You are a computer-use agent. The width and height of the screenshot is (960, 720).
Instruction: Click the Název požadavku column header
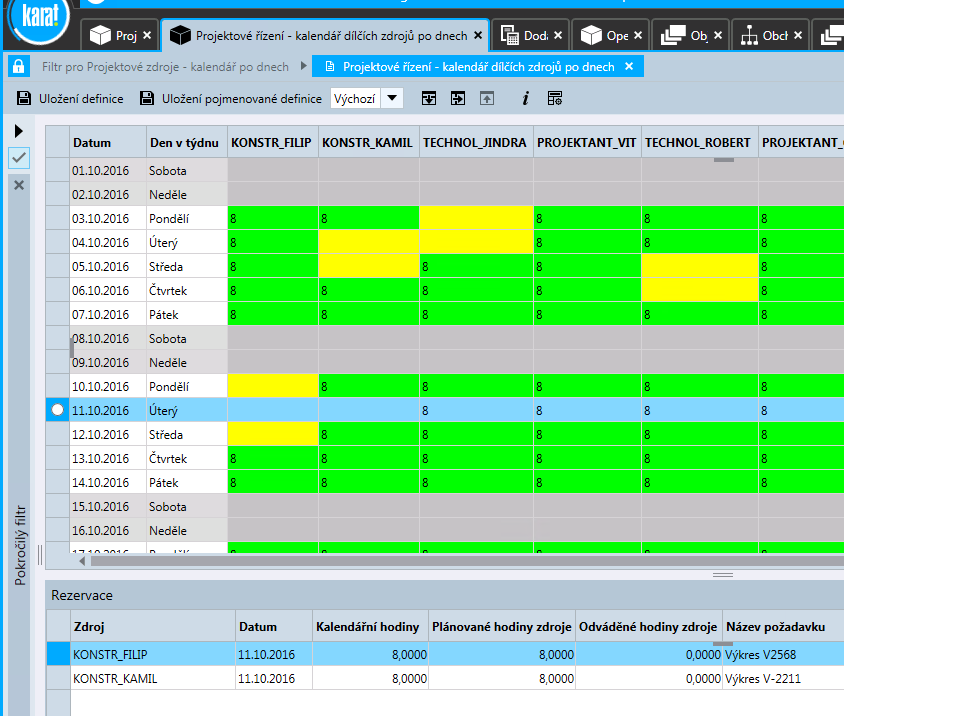point(783,626)
